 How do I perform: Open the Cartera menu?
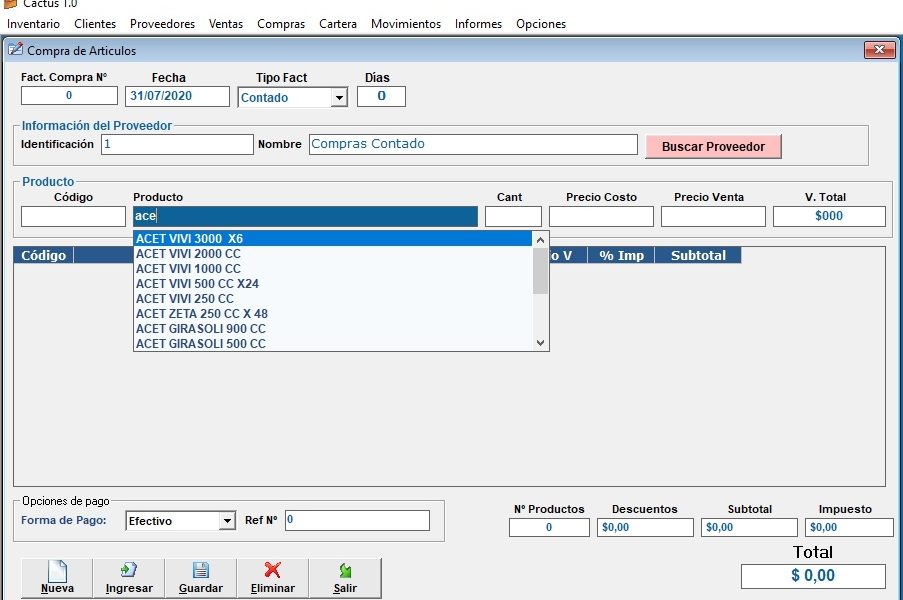(338, 24)
